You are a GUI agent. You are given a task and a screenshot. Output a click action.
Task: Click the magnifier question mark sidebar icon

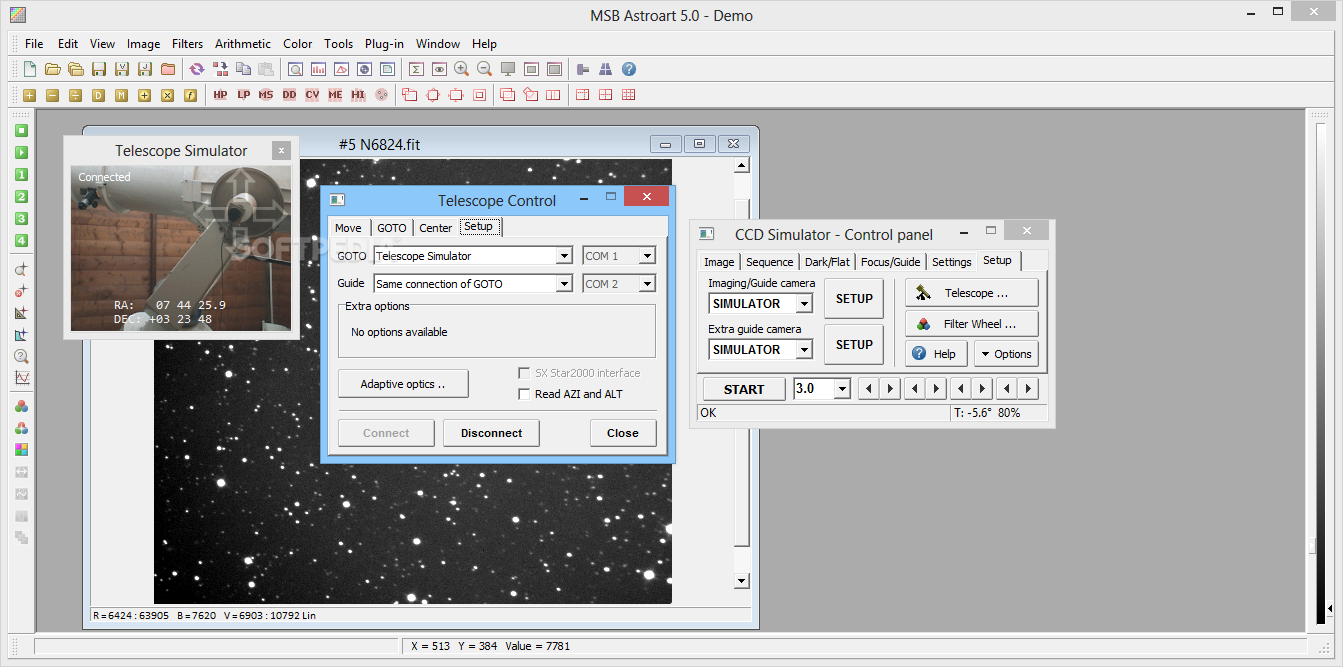(x=21, y=356)
